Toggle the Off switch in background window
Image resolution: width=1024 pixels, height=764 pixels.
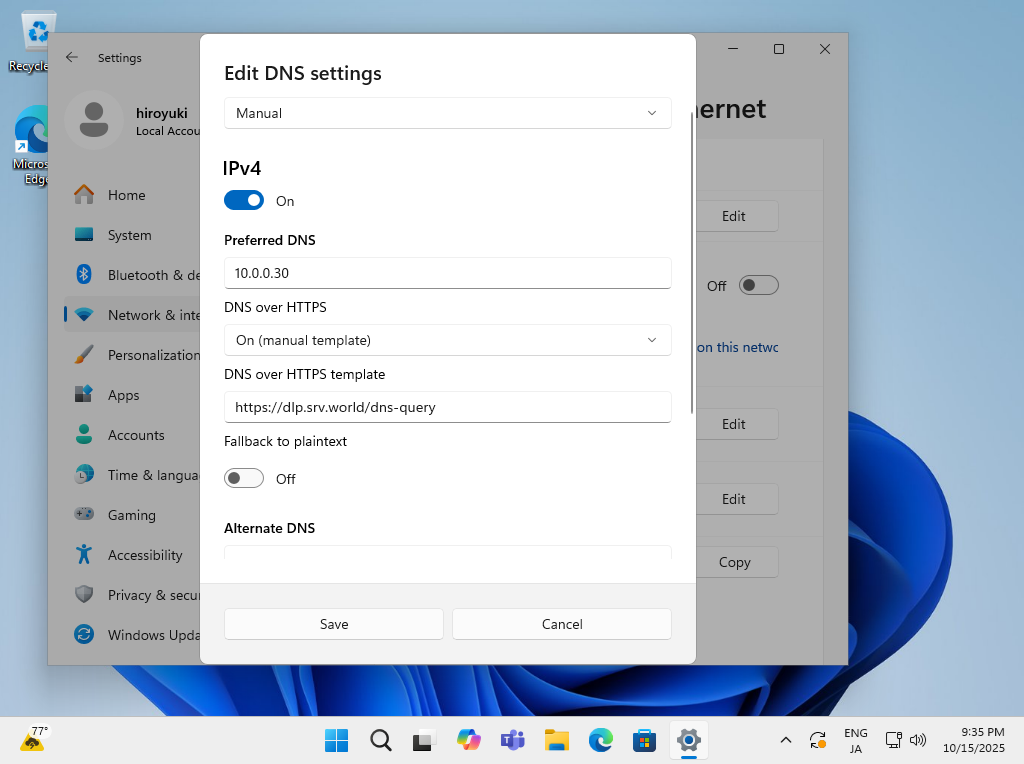coord(758,286)
